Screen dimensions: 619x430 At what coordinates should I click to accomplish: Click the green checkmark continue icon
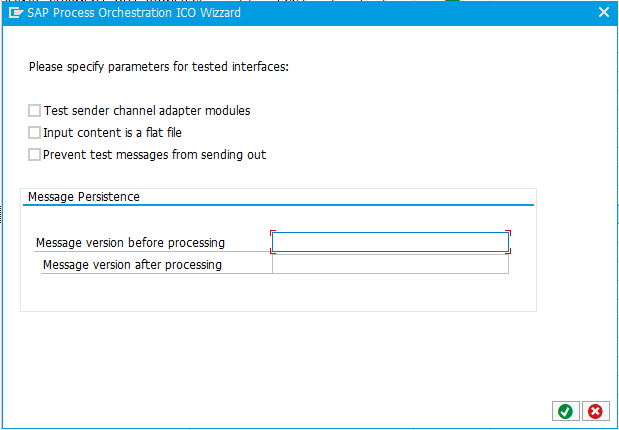coord(566,411)
